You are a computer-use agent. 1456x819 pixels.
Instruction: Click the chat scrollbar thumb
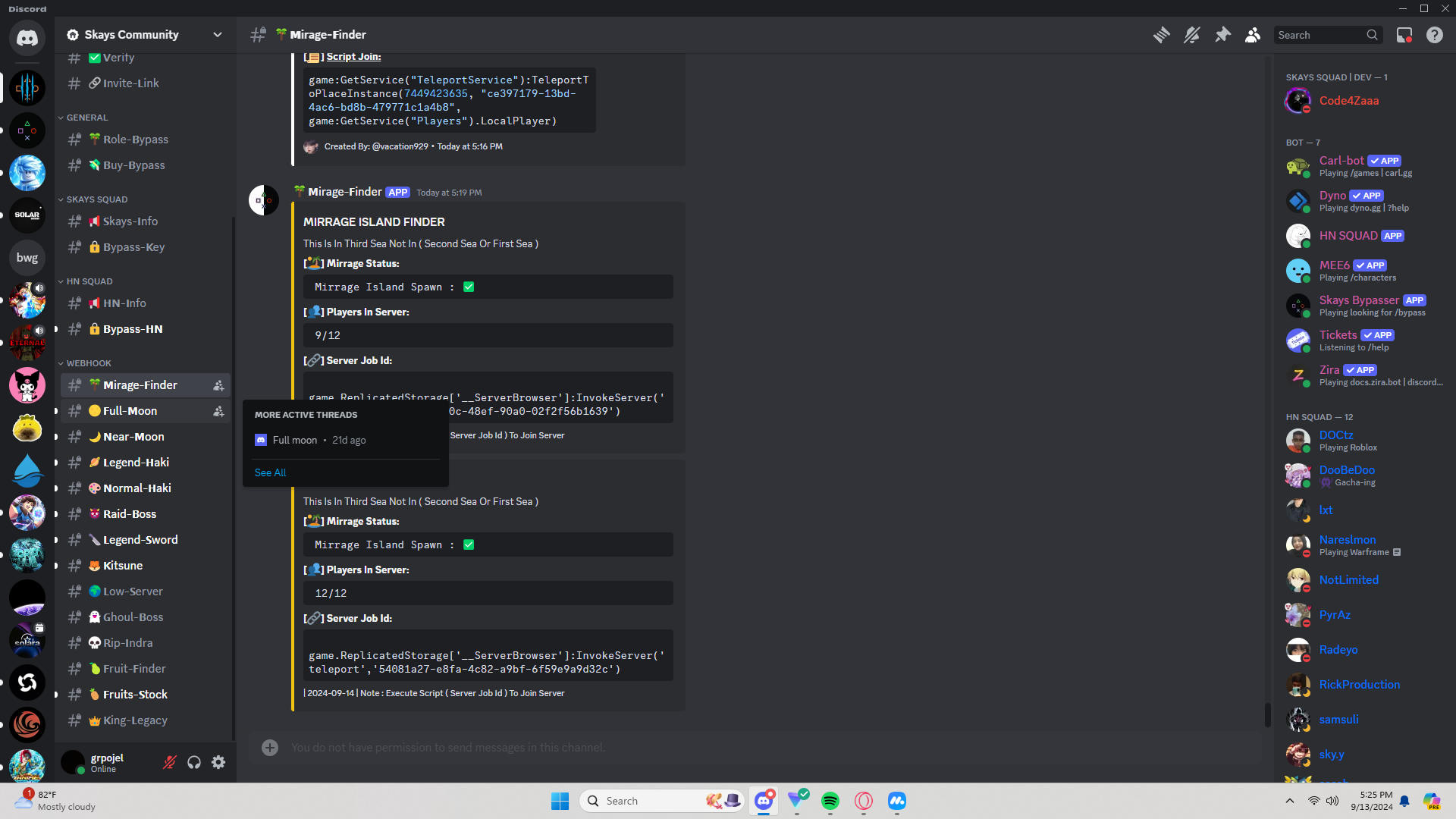pos(1267,714)
